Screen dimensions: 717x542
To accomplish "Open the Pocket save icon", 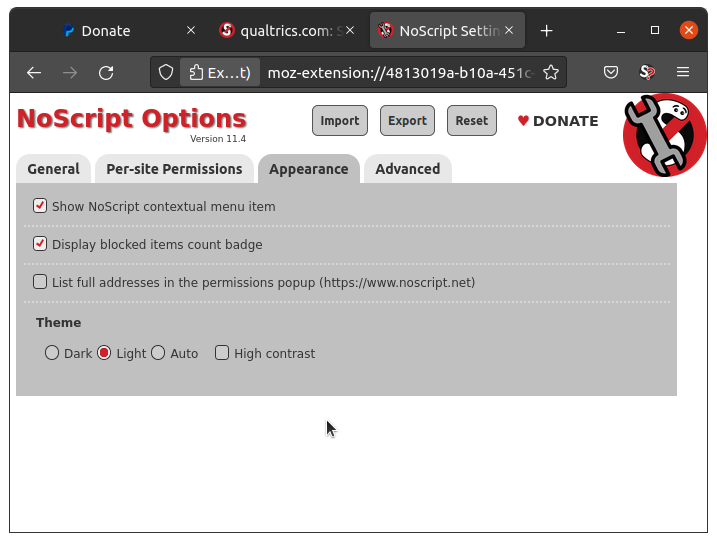I will [x=611, y=72].
